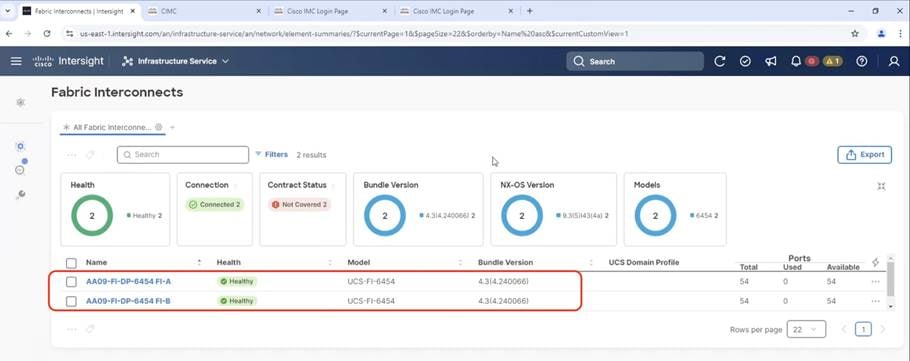Viewport: 910px width, 361px height.
Task: Click the green Health donut chart
Action: coord(92,215)
